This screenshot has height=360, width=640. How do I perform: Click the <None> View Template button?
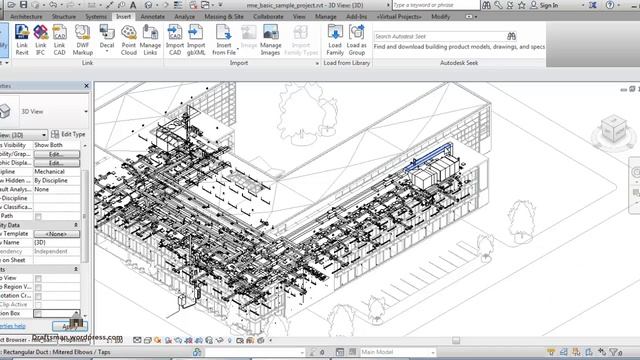coord(57,234)
